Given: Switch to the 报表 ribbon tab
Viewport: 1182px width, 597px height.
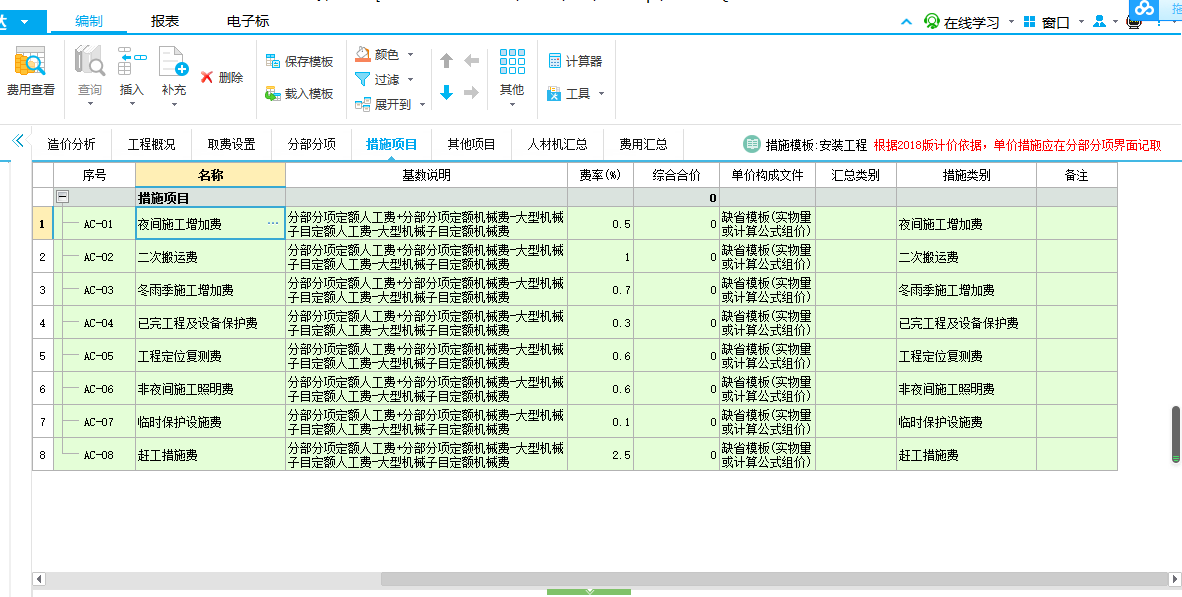Looking at the screenshot, I should 164,21.
